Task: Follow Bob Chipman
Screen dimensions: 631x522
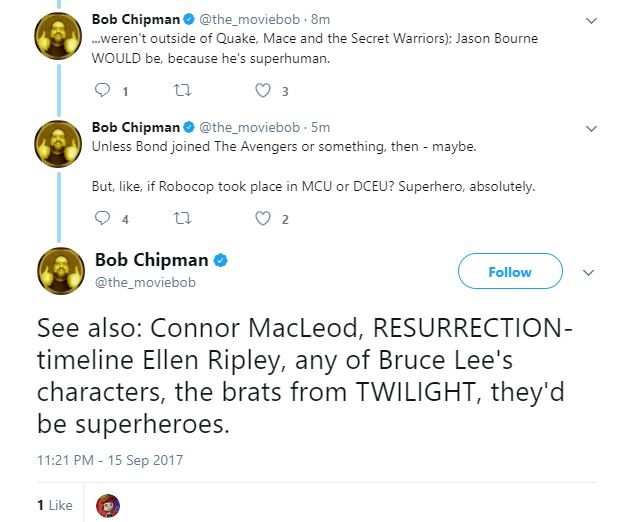Action: [x=510, y=271]
